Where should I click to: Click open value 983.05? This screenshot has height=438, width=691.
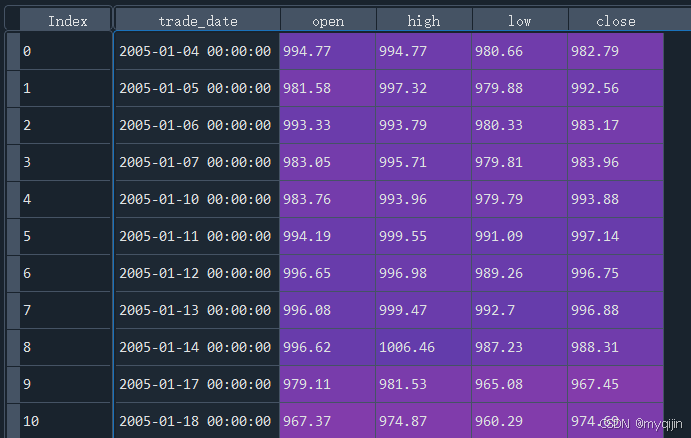point(327,162)
